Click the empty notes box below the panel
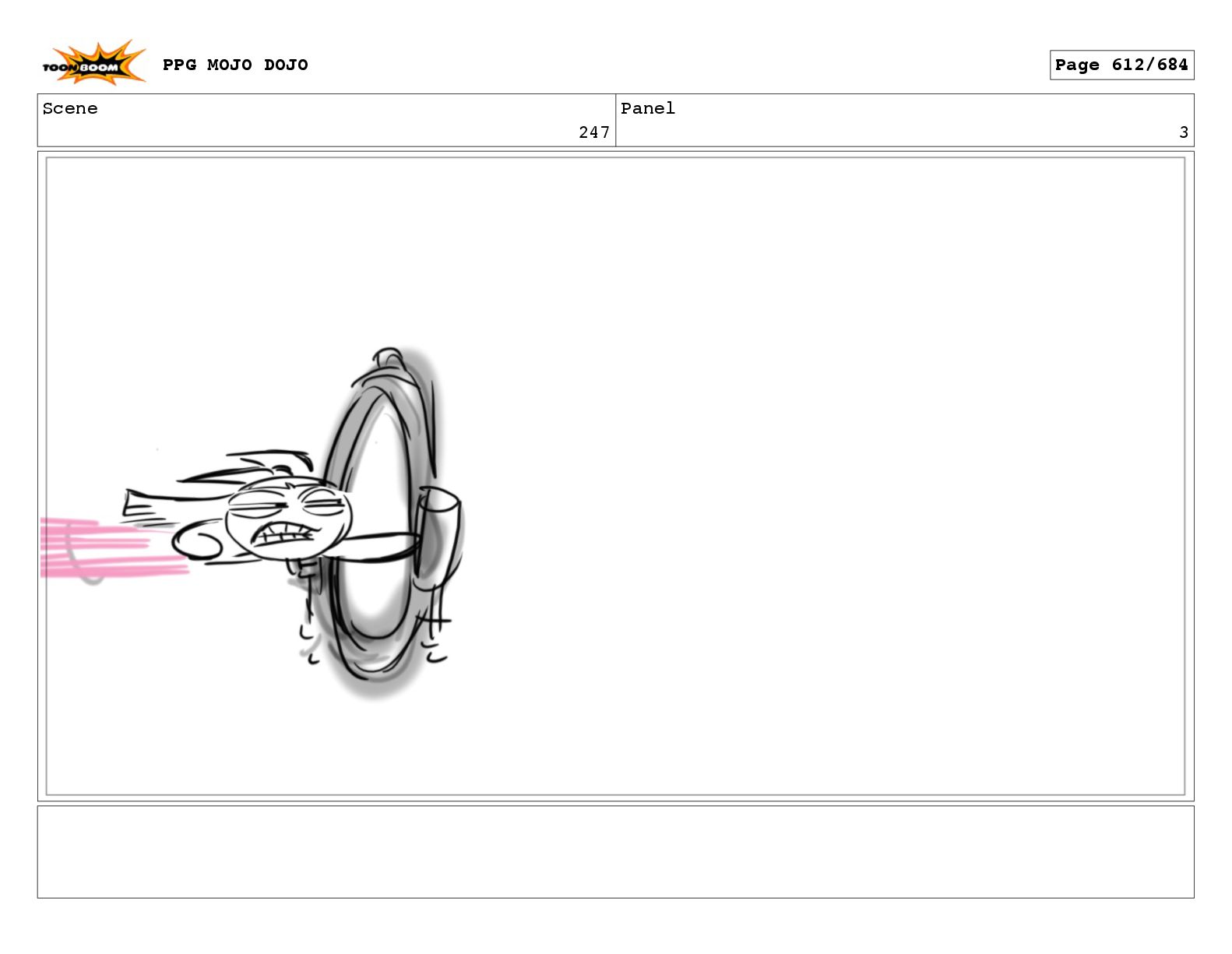This screenshot has height=954, width=1232. click(615, 852)
